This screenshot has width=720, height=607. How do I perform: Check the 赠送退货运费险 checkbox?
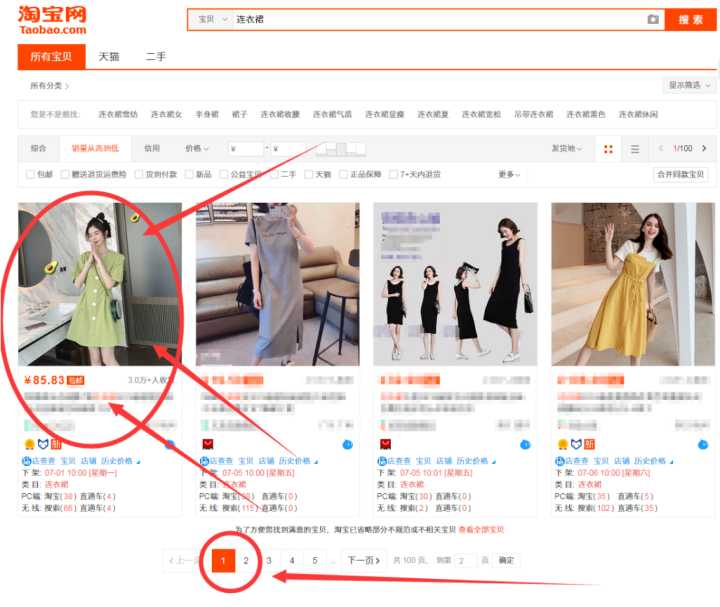65,174
